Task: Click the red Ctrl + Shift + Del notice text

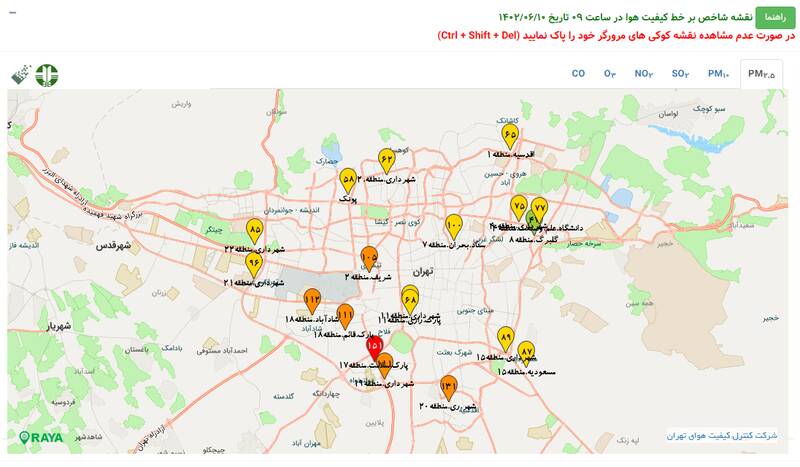Action: coord(616,36)
